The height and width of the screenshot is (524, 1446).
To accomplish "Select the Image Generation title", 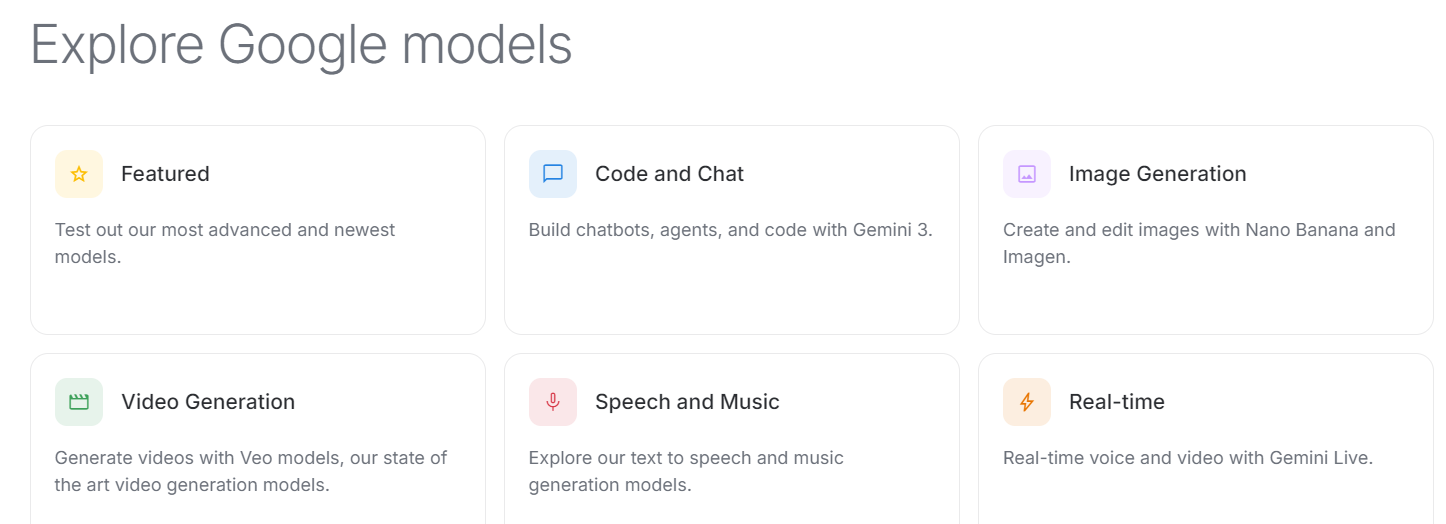I will (x=1157, y=174).
